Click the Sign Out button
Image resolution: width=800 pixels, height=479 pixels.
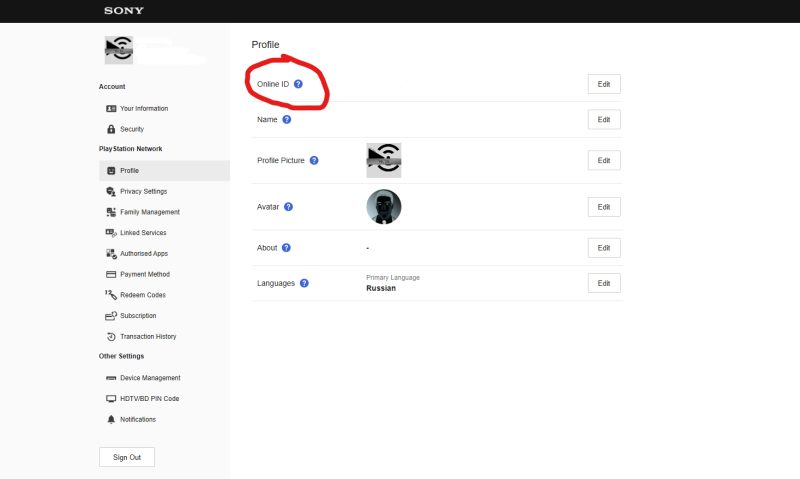pyautogui.click(x=127, y=457)
